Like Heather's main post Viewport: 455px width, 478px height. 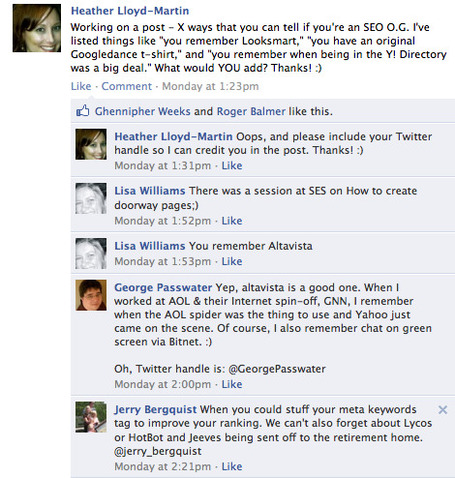pyautogui.click(x=81, y=86)
